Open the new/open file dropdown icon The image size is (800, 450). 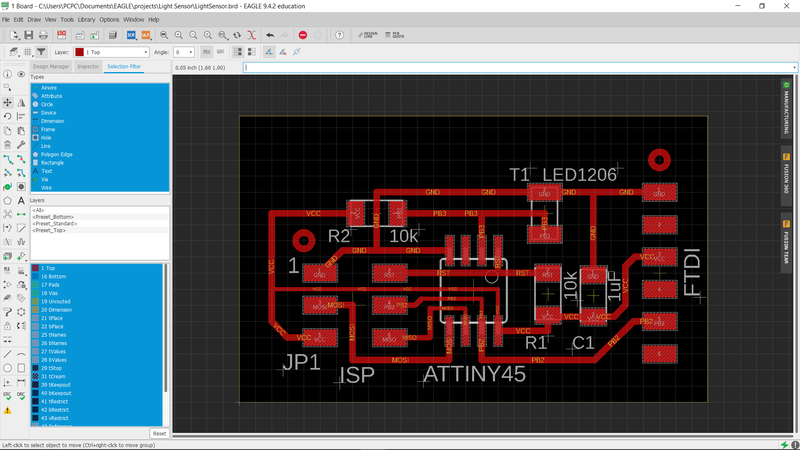(14, 35)
